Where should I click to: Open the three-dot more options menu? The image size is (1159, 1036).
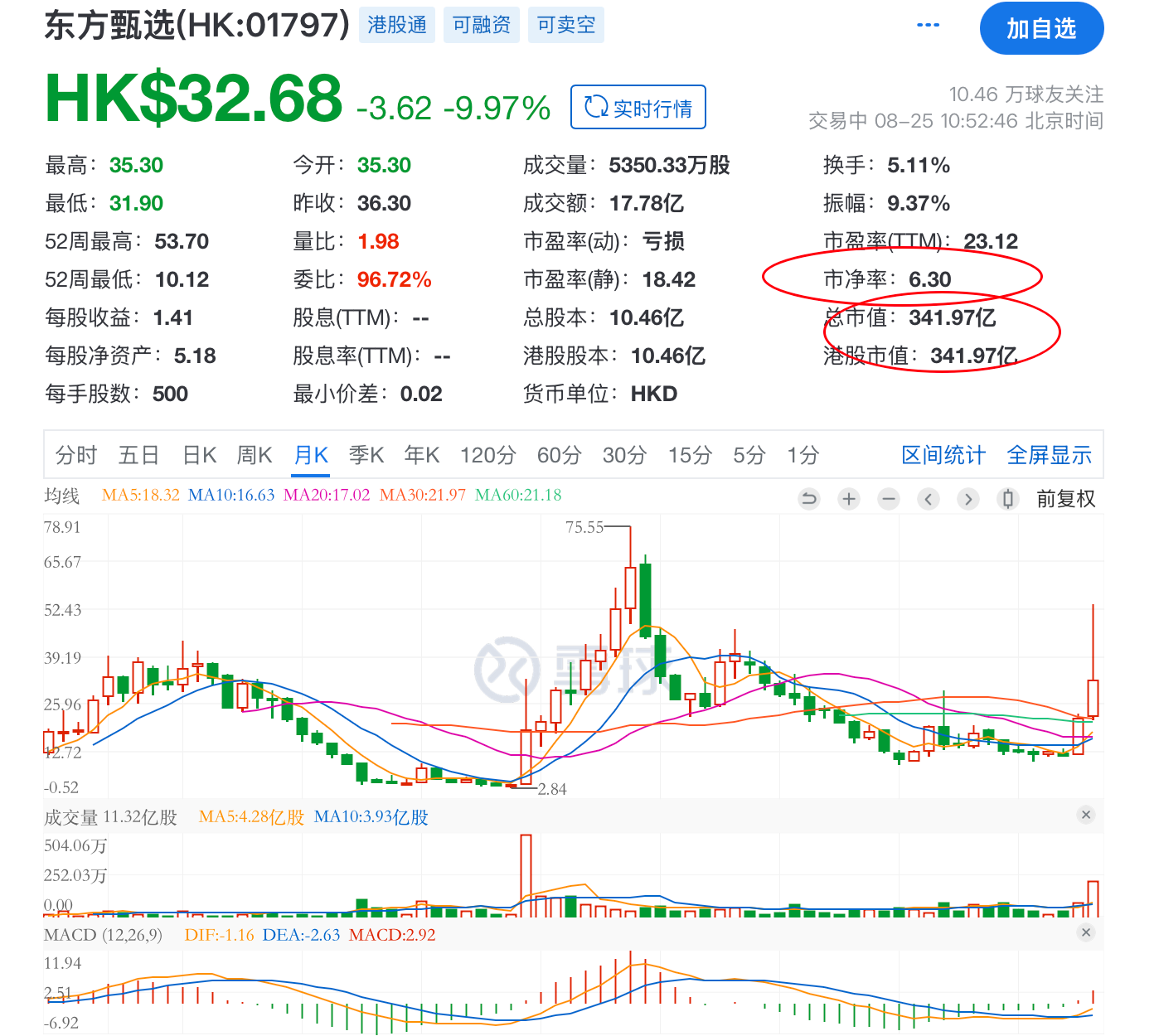[928, 26]
